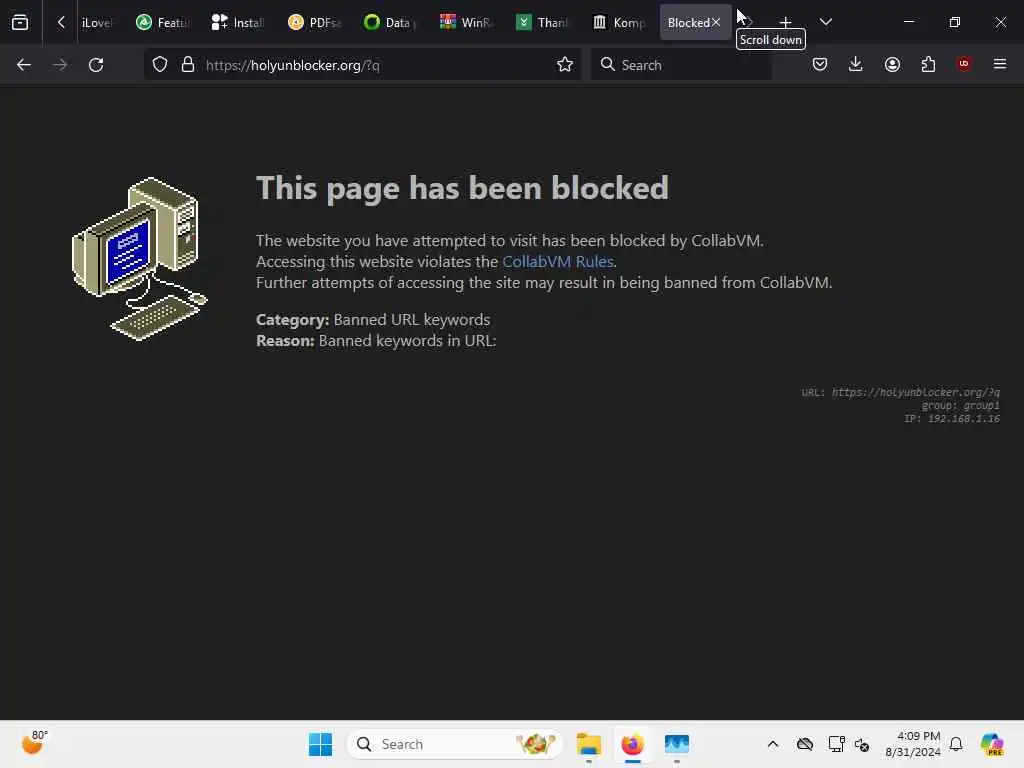Go forward with the forward arrow

59,65
